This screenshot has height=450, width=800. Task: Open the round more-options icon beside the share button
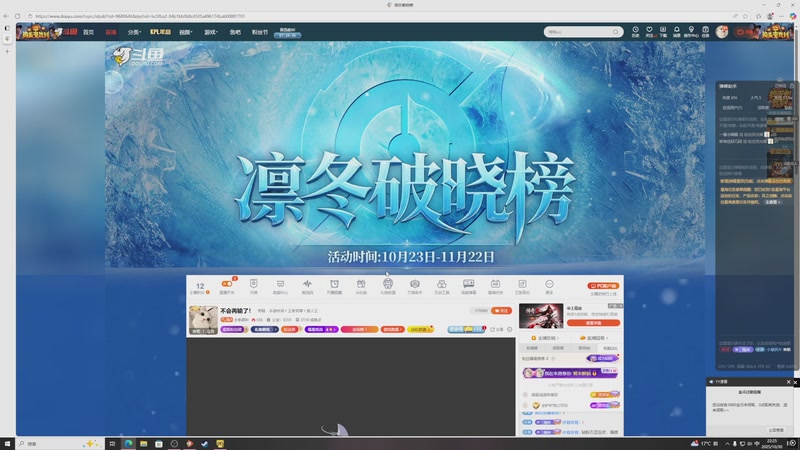click(x=509, y=330)
